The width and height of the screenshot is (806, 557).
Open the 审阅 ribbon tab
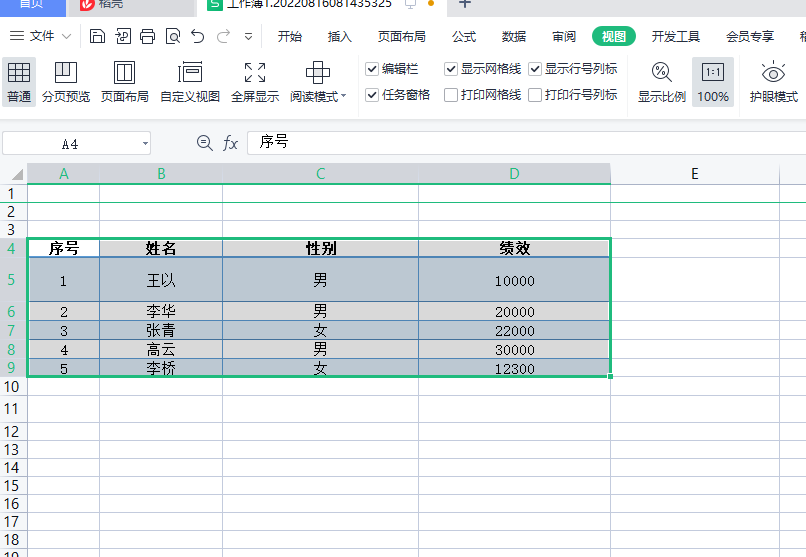click(564, 36)
